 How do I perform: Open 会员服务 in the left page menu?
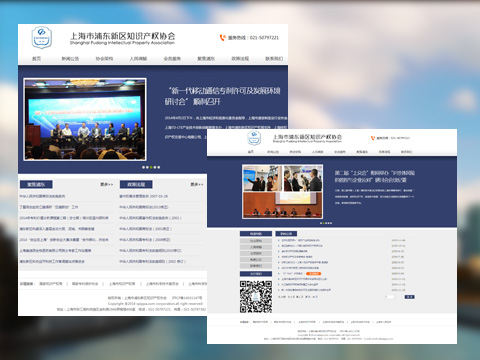pyautogui.click(x=172, y=59)
